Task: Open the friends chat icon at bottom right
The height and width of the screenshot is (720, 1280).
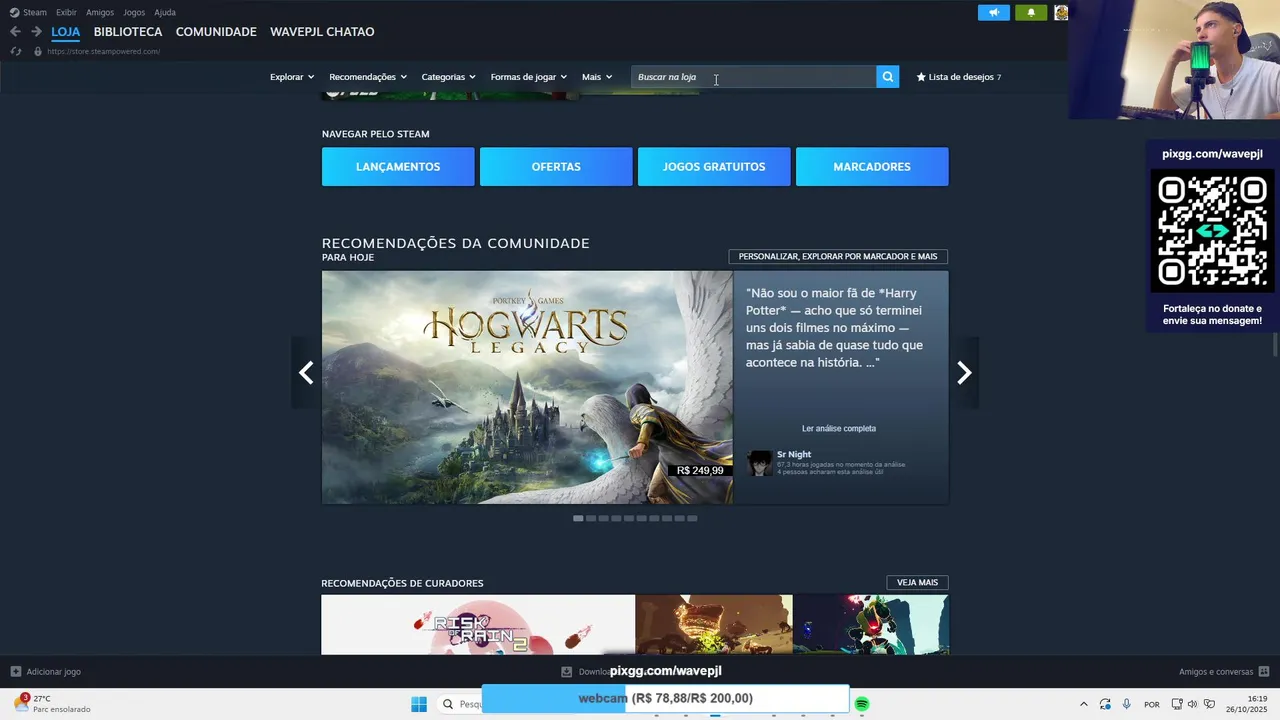Action: coord(1264,672)
